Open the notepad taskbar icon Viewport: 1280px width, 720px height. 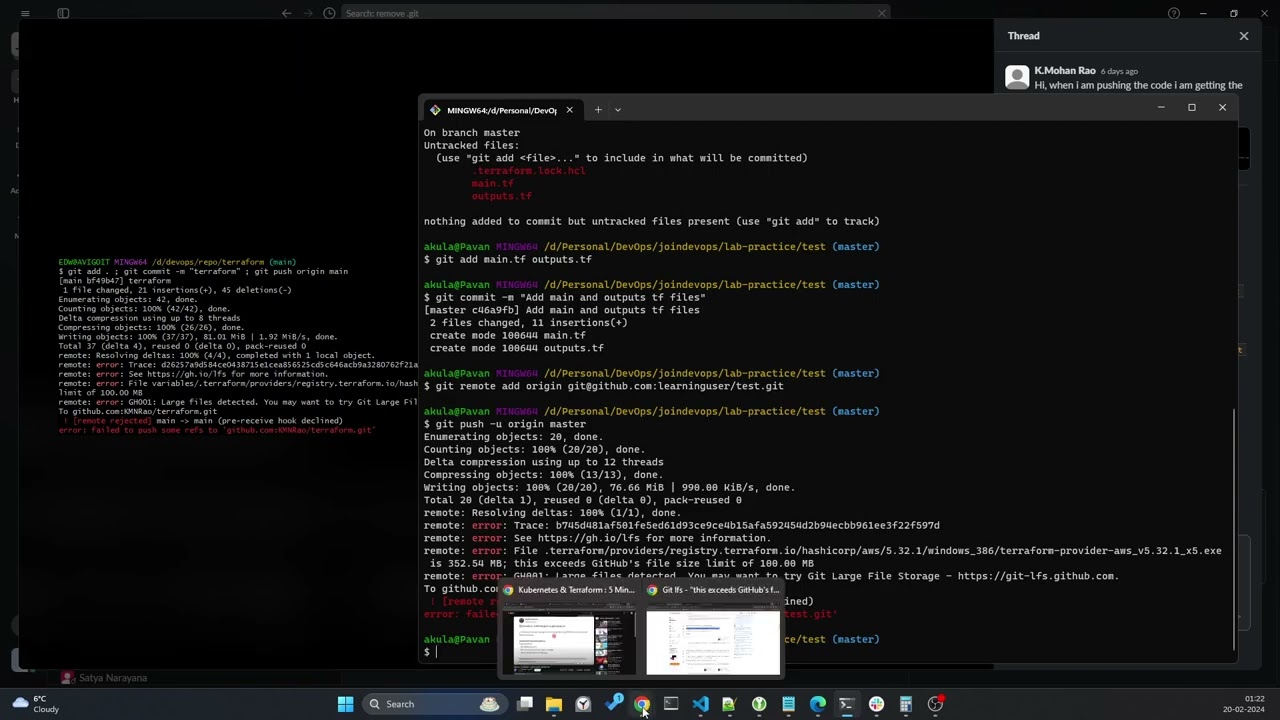point(788,704)
